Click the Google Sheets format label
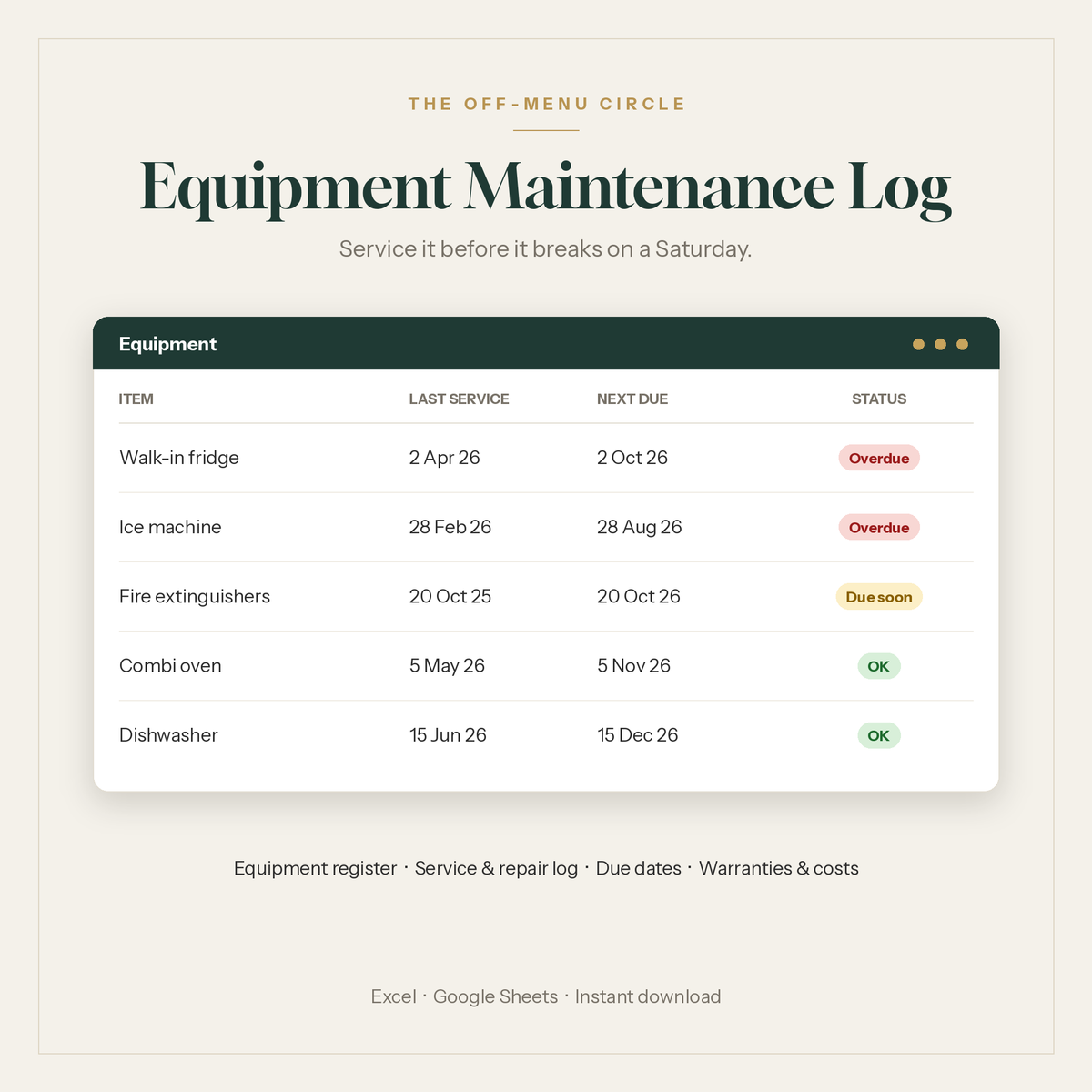This screenshot has height=1092, width=1092. (x=495, y=996)
